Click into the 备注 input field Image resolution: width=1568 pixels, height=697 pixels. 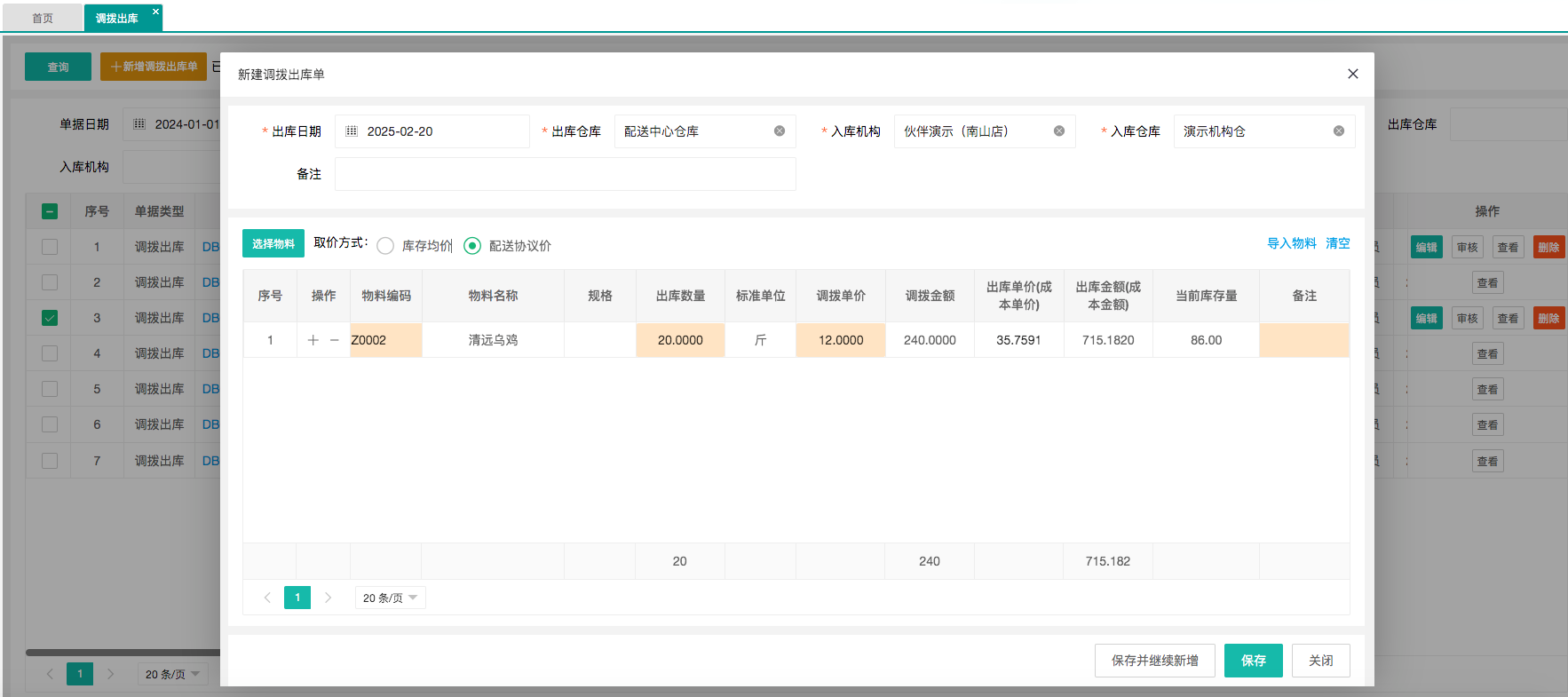565,174
